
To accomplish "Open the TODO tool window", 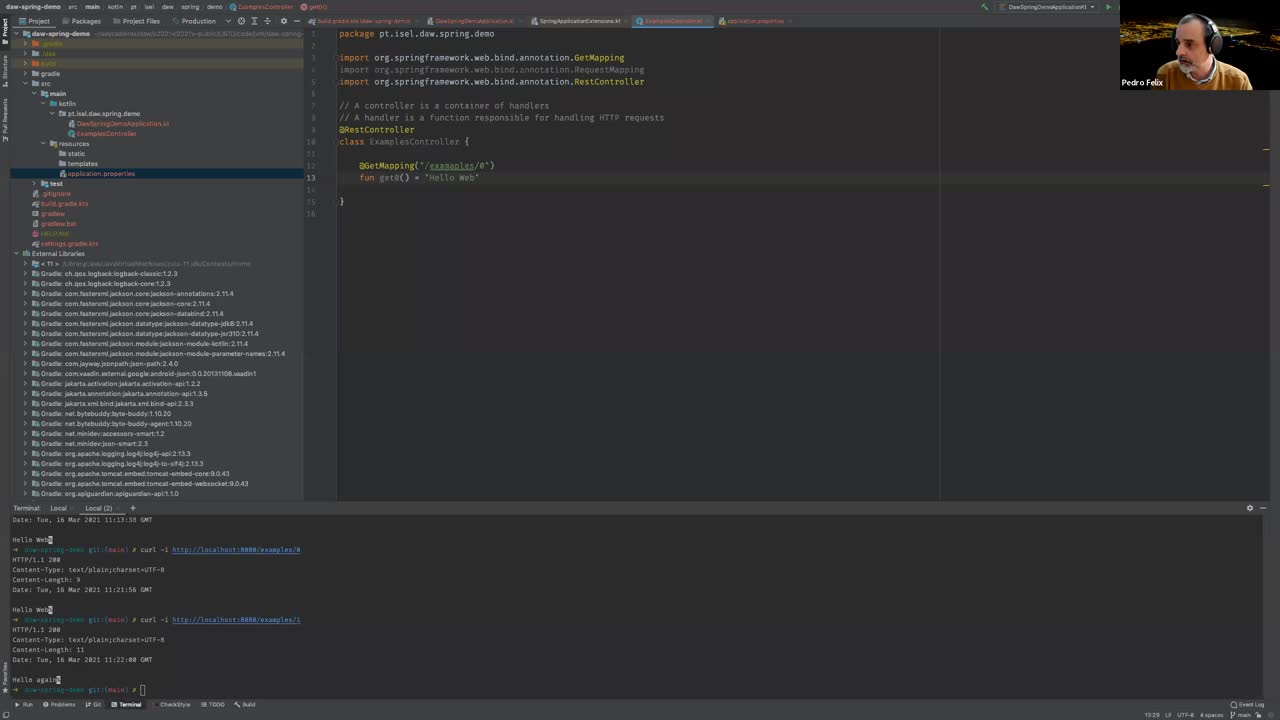I will (212, 705).
